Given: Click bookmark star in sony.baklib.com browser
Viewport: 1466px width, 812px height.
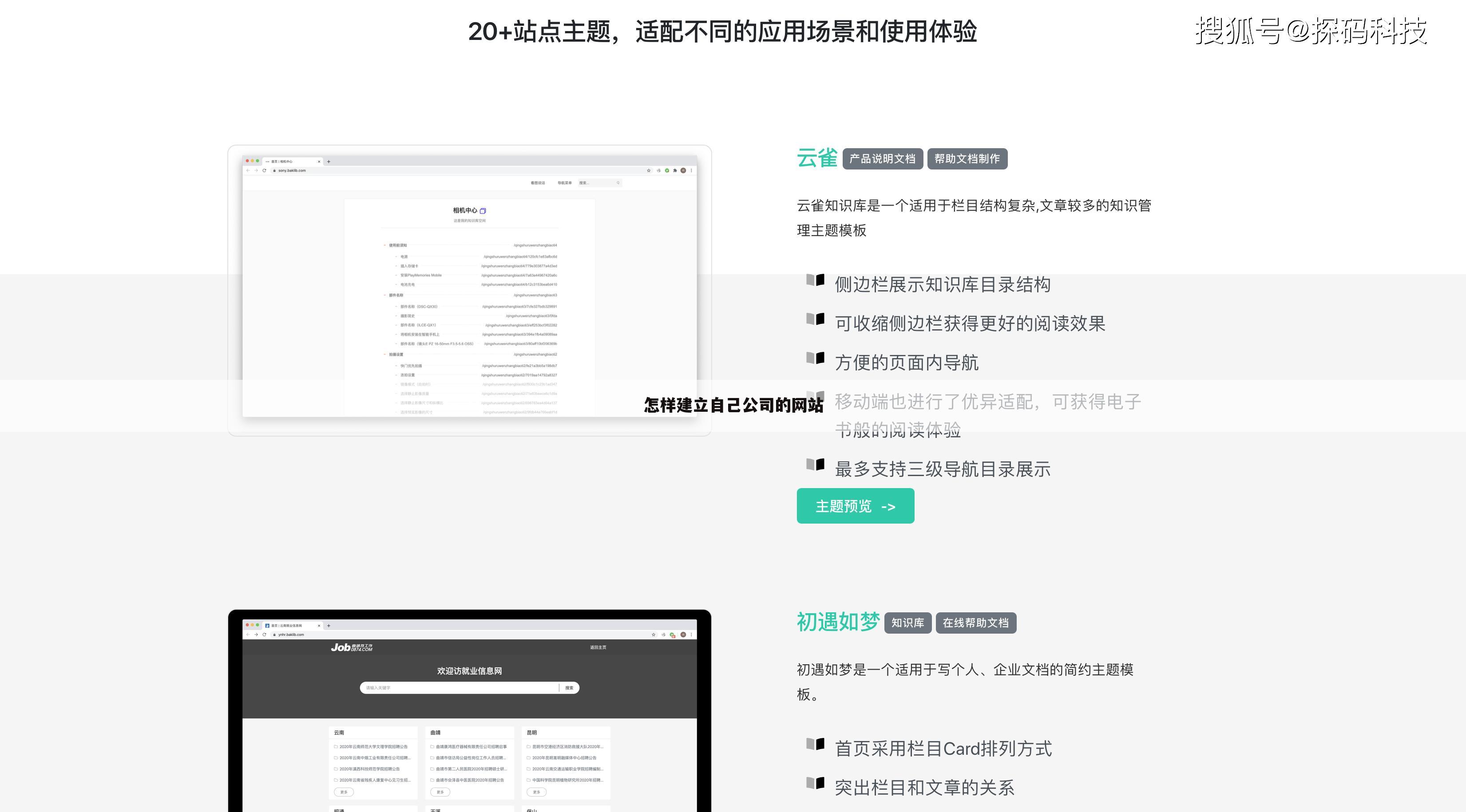Looking at the screenshot, I should click(x=649, y=170).
